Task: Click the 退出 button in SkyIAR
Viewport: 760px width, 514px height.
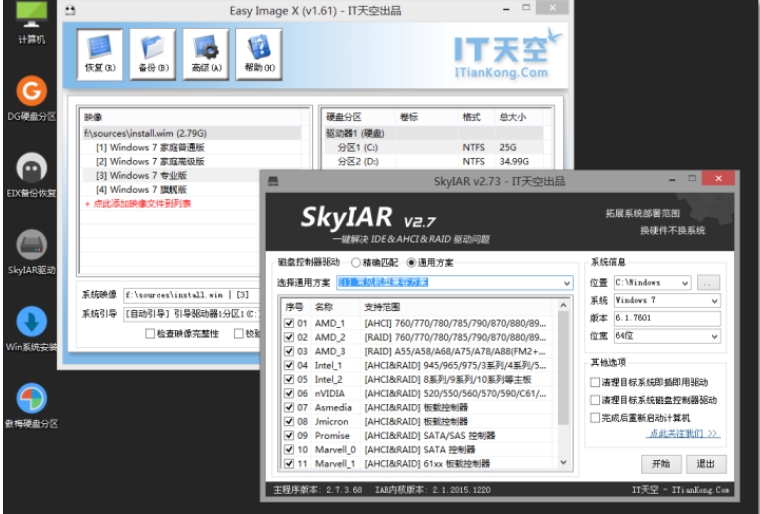Action: click(x=706, y=464)
